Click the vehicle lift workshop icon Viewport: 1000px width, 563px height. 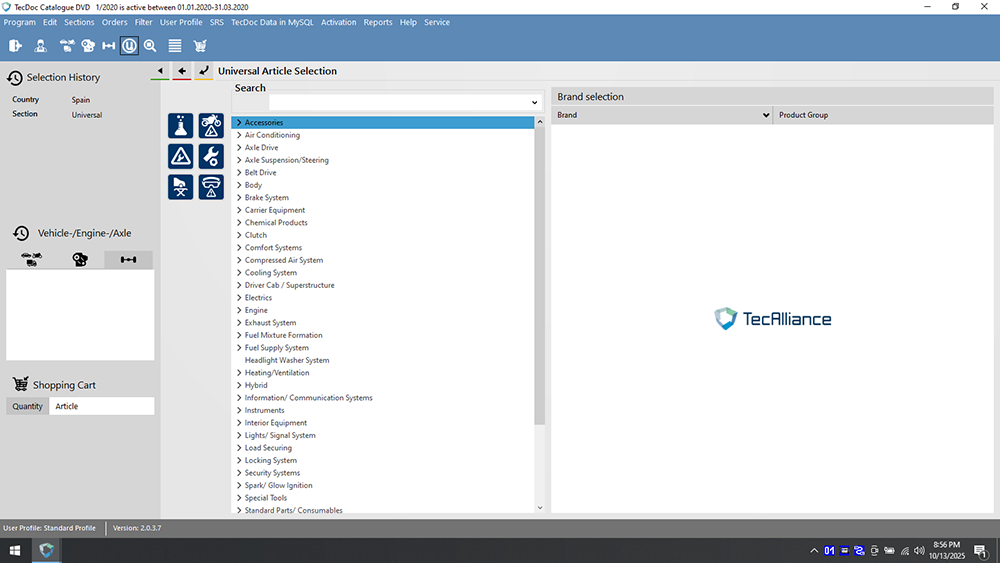pos(181,187)
